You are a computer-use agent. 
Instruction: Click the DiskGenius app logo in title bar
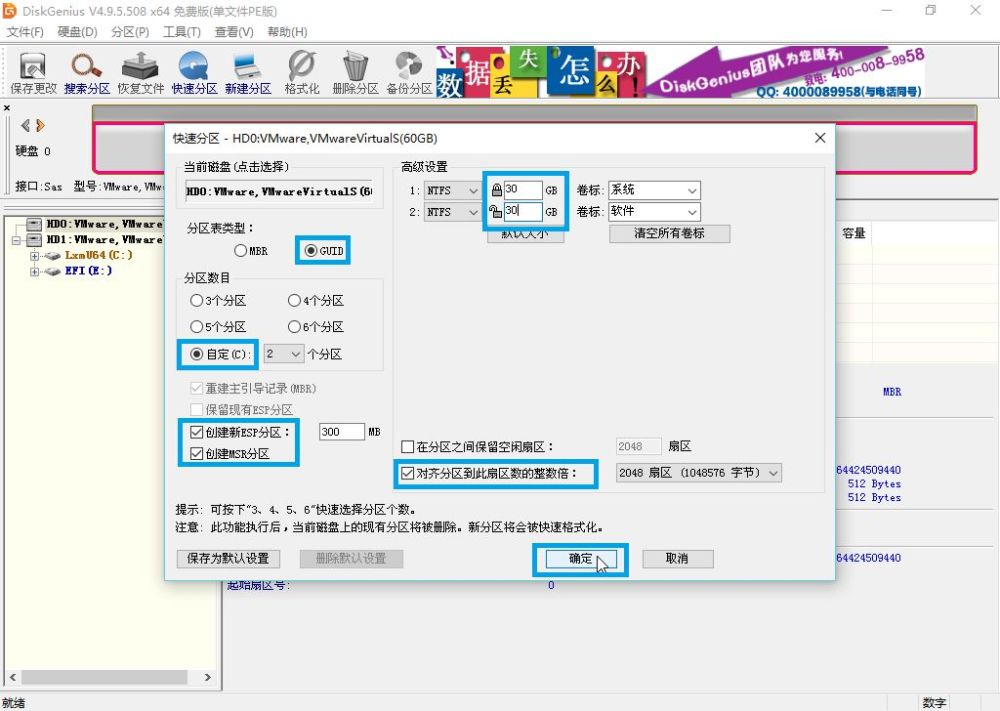10,11
